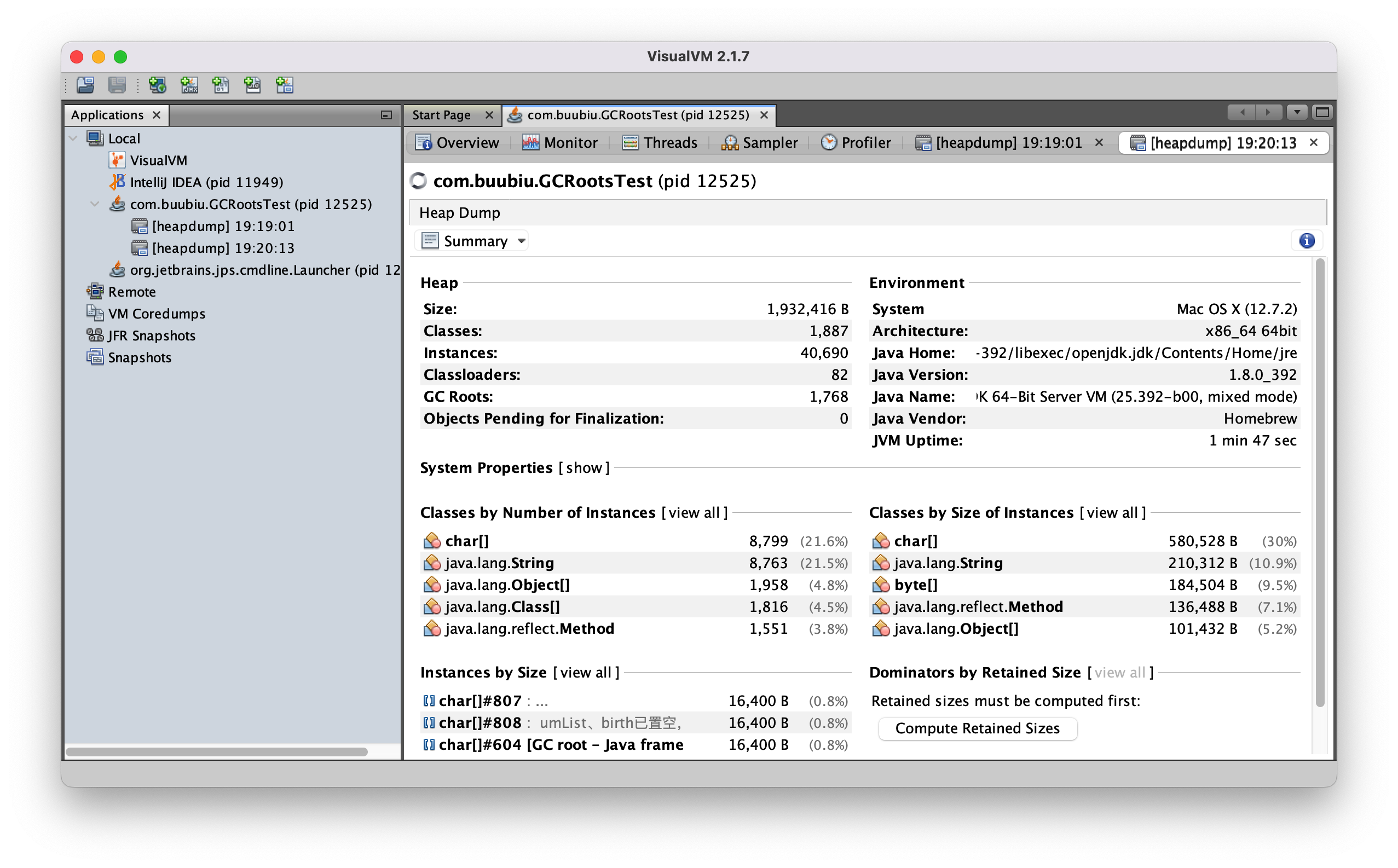Click view all for Classes by Number of Instances

coord(694,513)
